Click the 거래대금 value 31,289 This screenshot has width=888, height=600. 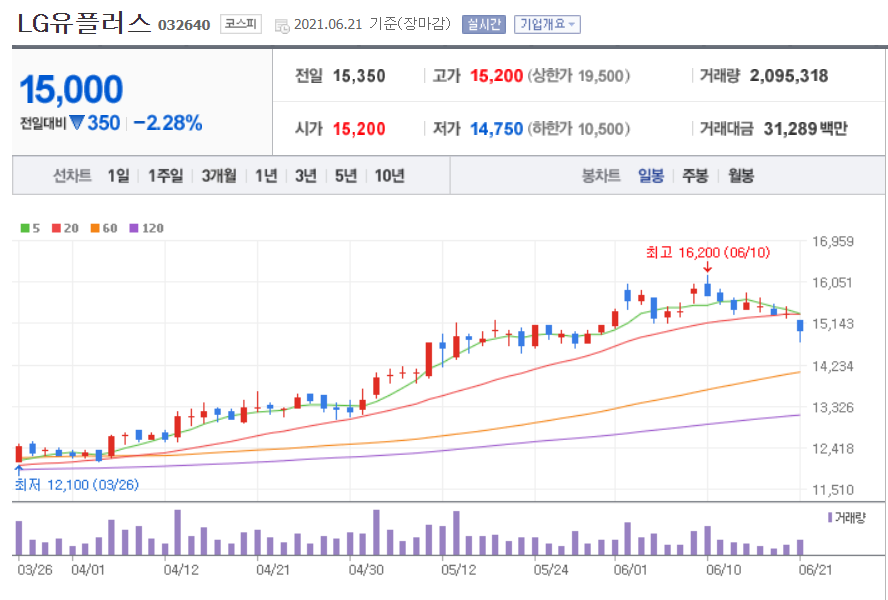click(791, 129)
